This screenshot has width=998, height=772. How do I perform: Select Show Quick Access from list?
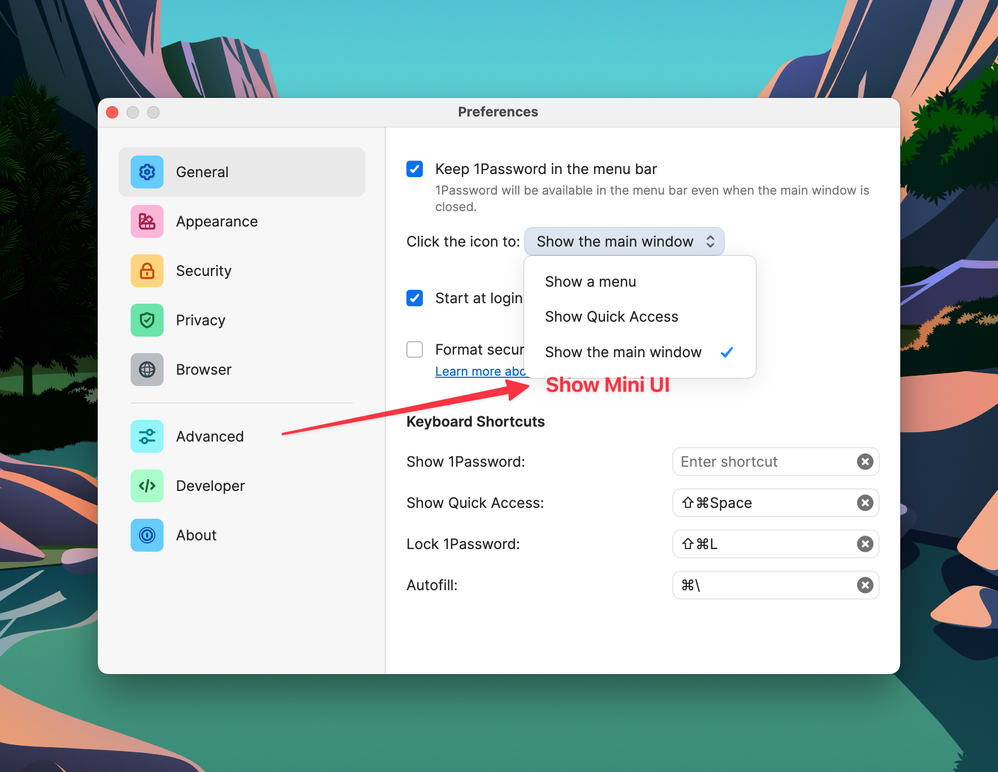[611, 317]
